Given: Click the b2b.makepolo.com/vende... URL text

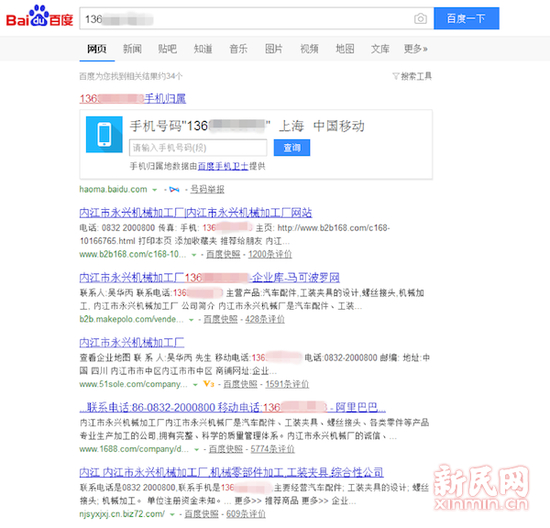Looking at the screenshot, I should tap(132, 319).
